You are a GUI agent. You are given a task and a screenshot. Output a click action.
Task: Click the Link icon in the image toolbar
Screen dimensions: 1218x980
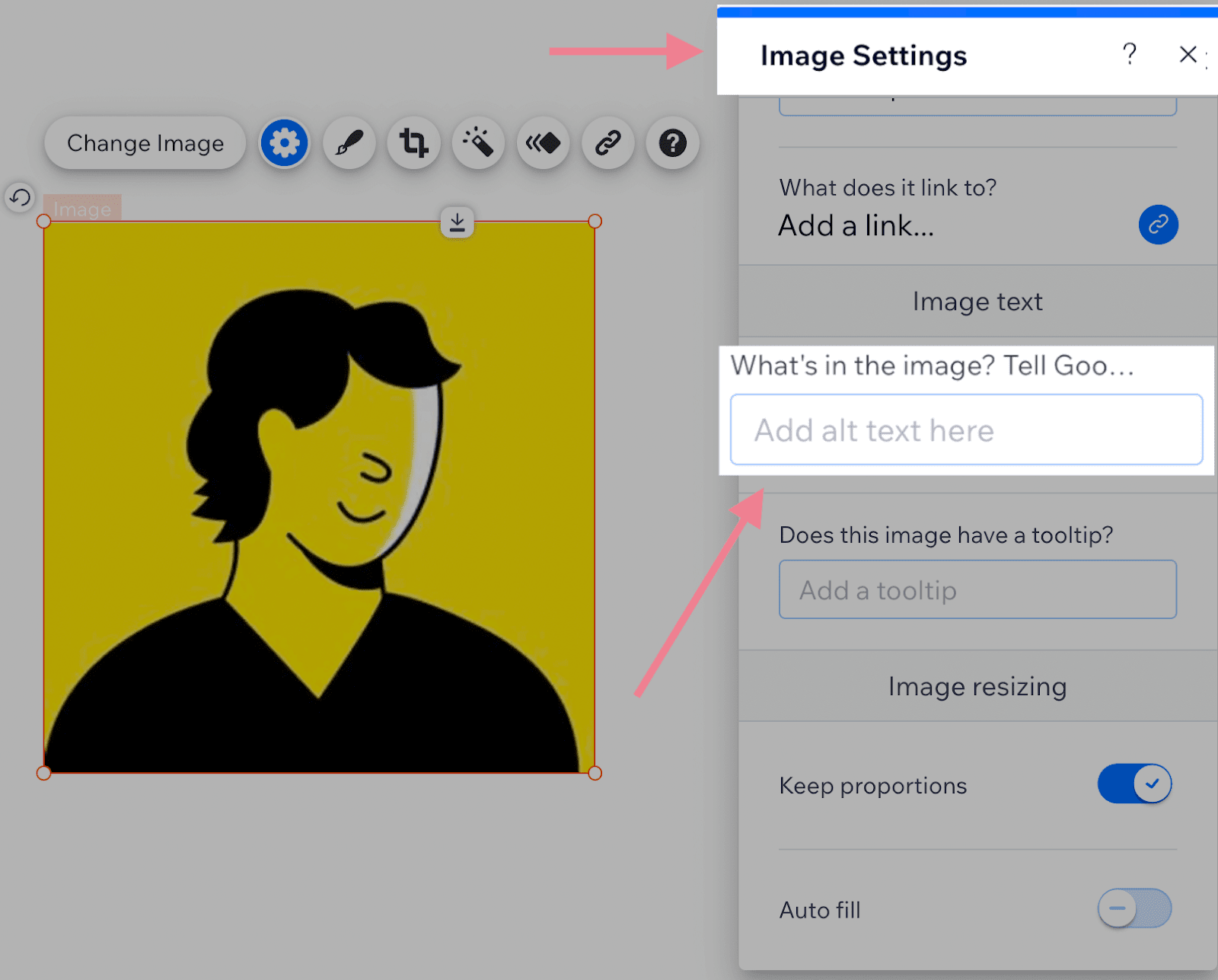click(x=607, y=142)
